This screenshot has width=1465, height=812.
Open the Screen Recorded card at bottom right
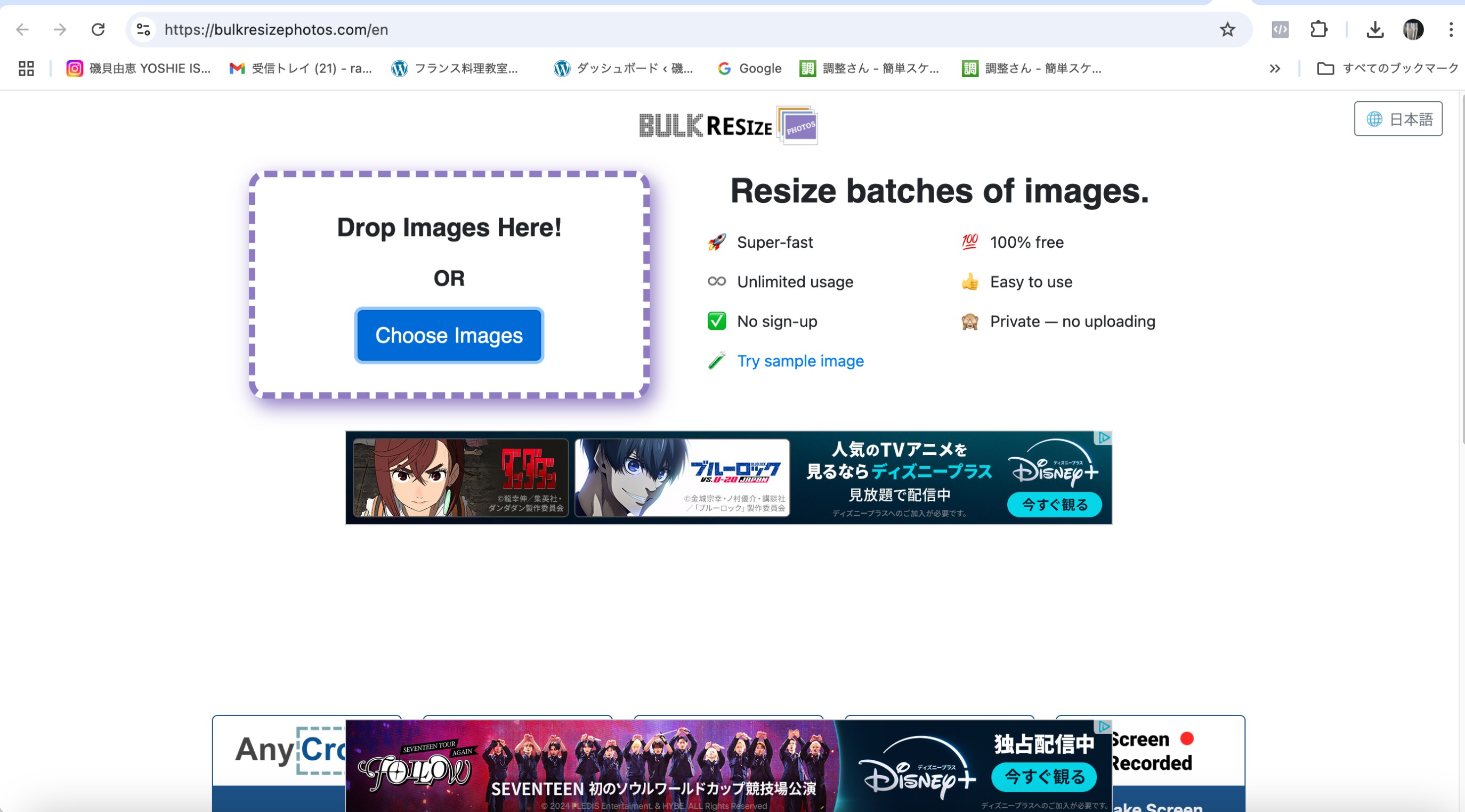point(1178,764)
